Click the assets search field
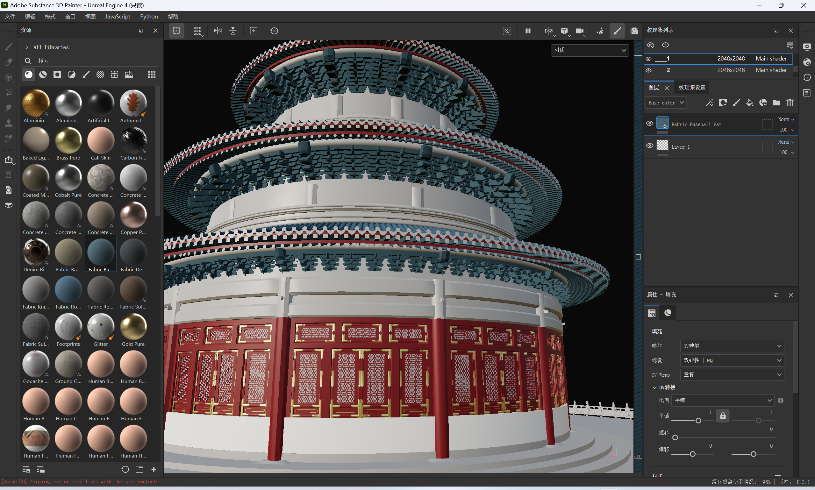815x490 pixels. [x=88, y=61]
